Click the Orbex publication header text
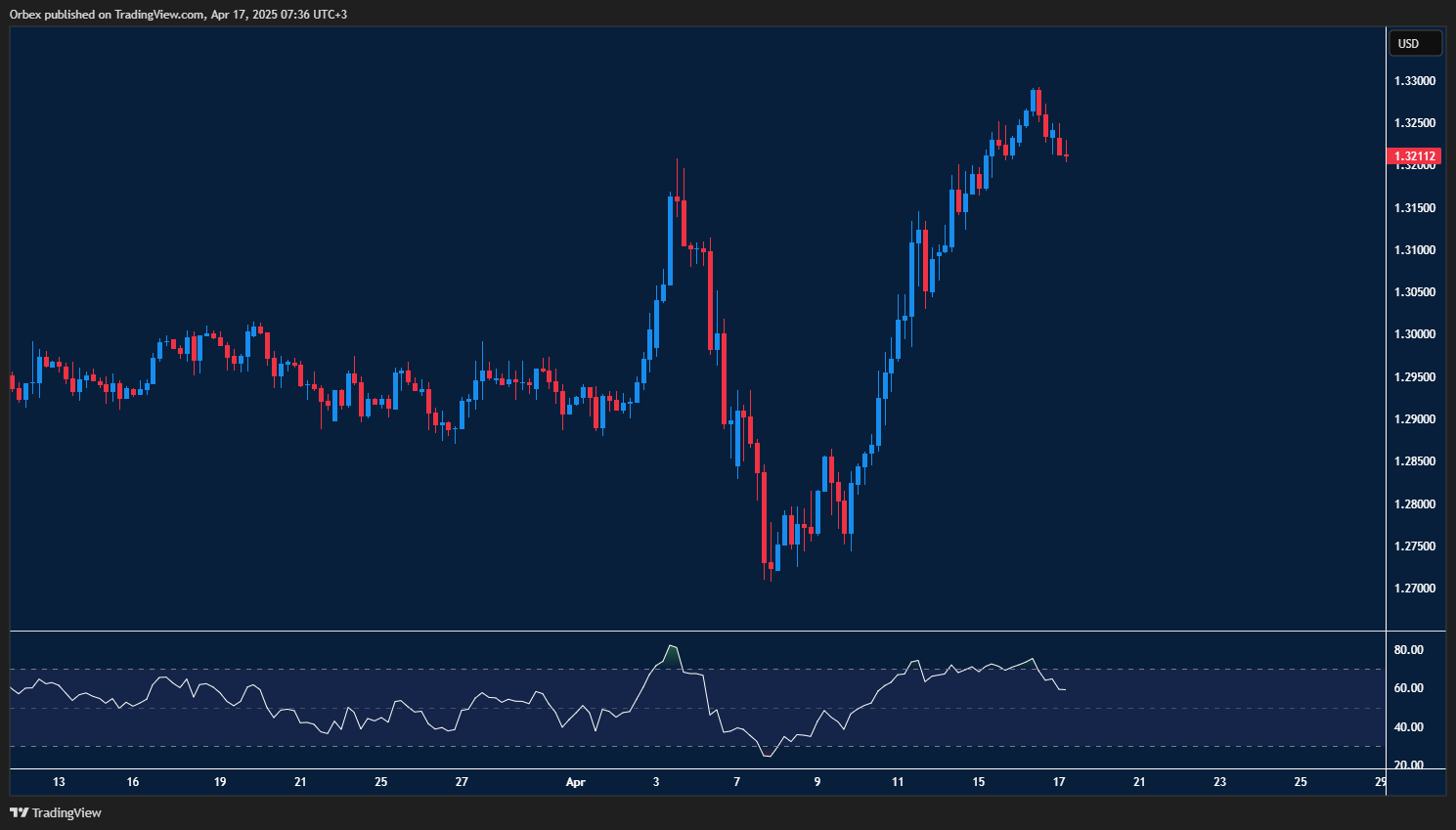This screenshot has width=1456, height=830. pyautogui.click(x=176, y=14)
